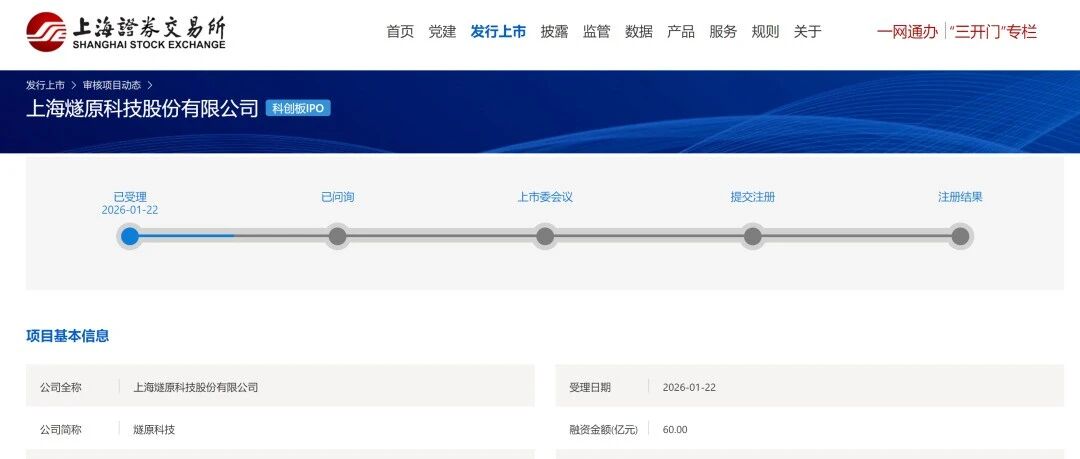The height and width of the screenshot is (459, 1080).
Task: Click the 上市委会议 step label
Action: pos(545,197)
